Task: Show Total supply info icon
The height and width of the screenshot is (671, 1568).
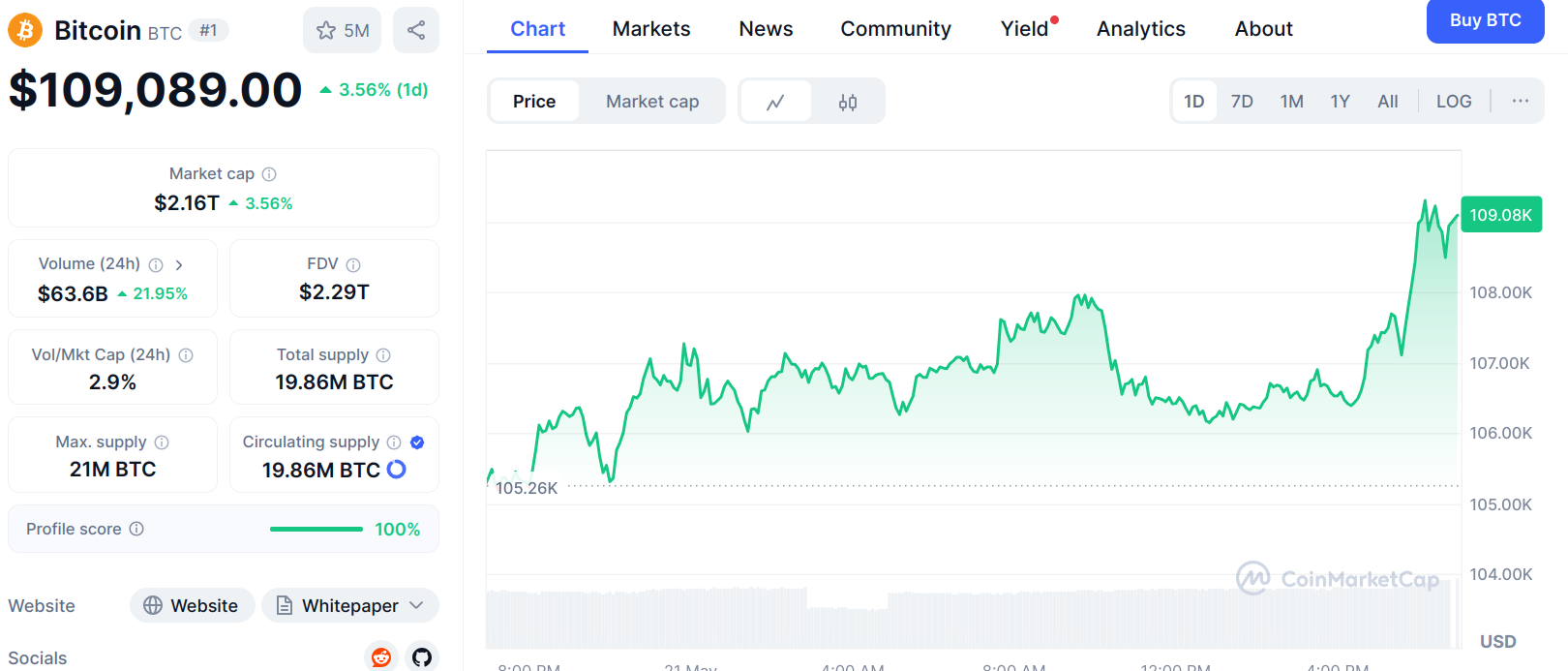Action: point(383,355)
